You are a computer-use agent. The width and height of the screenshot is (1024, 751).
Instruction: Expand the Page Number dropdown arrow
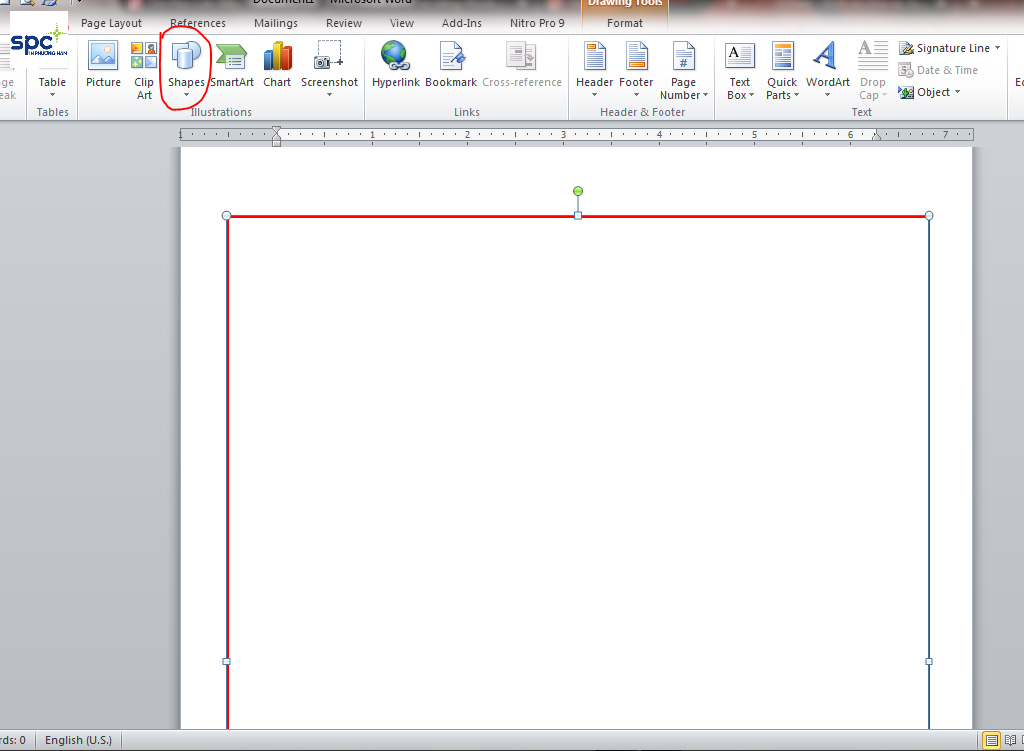pyautogui.click(x=705, y=95)
